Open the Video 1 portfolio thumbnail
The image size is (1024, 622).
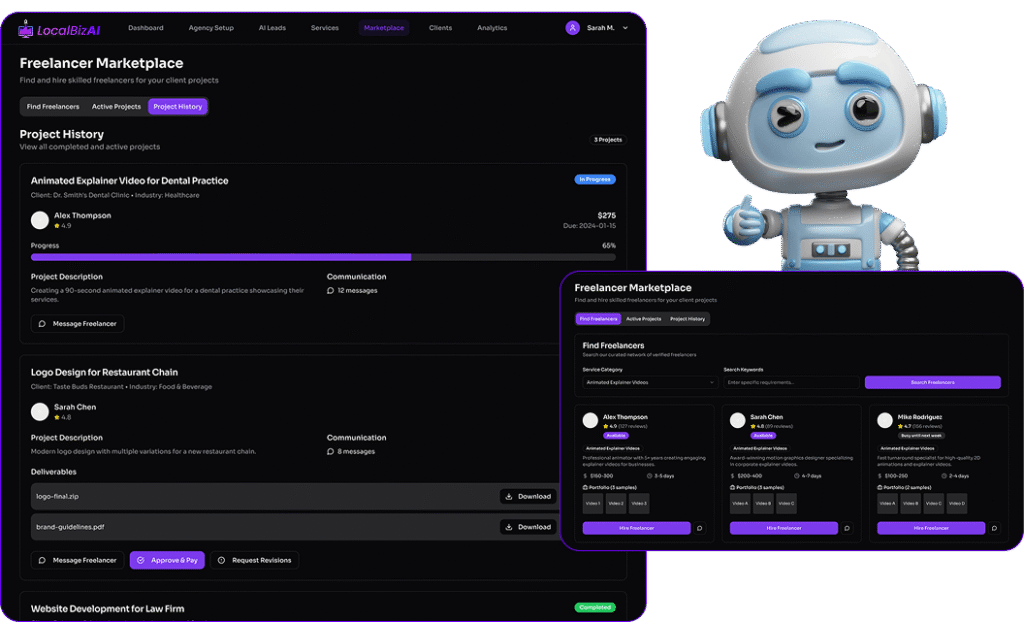pos(592,504)
